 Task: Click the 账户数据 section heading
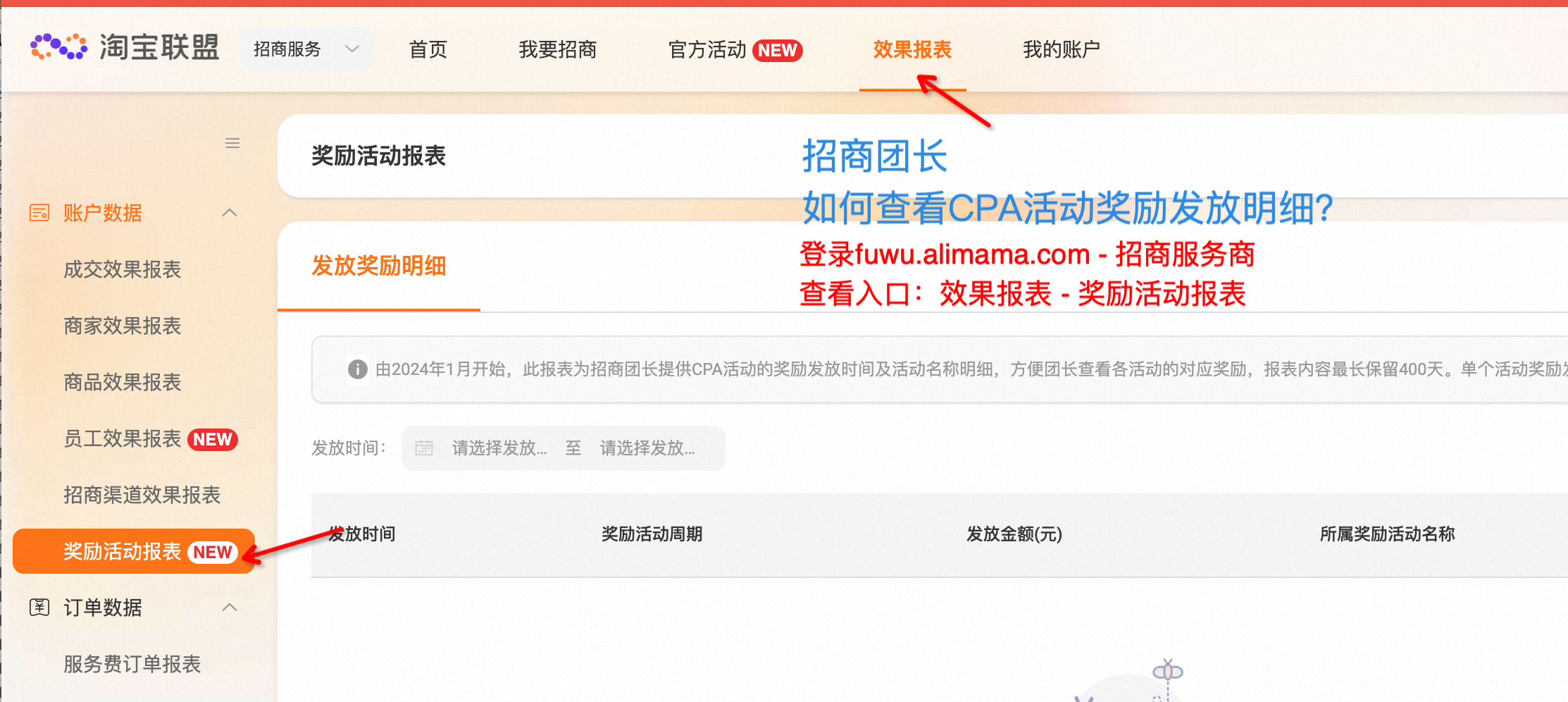coord(103,213)
